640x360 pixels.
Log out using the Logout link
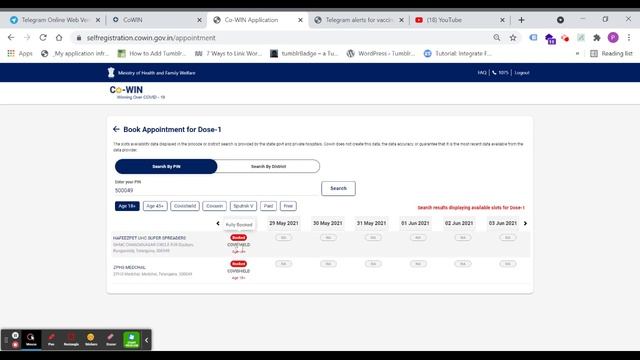coord(522,73)
